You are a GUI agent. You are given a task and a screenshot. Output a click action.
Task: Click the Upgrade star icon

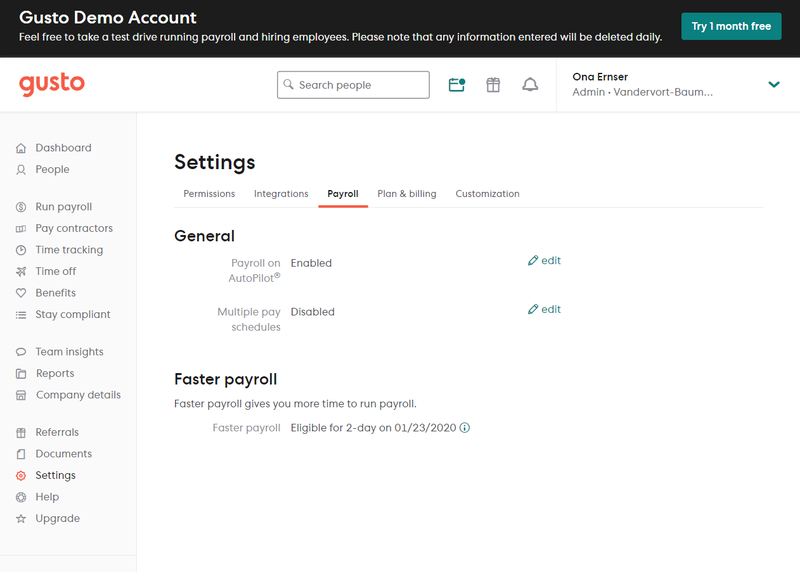(x=21, y=519)
